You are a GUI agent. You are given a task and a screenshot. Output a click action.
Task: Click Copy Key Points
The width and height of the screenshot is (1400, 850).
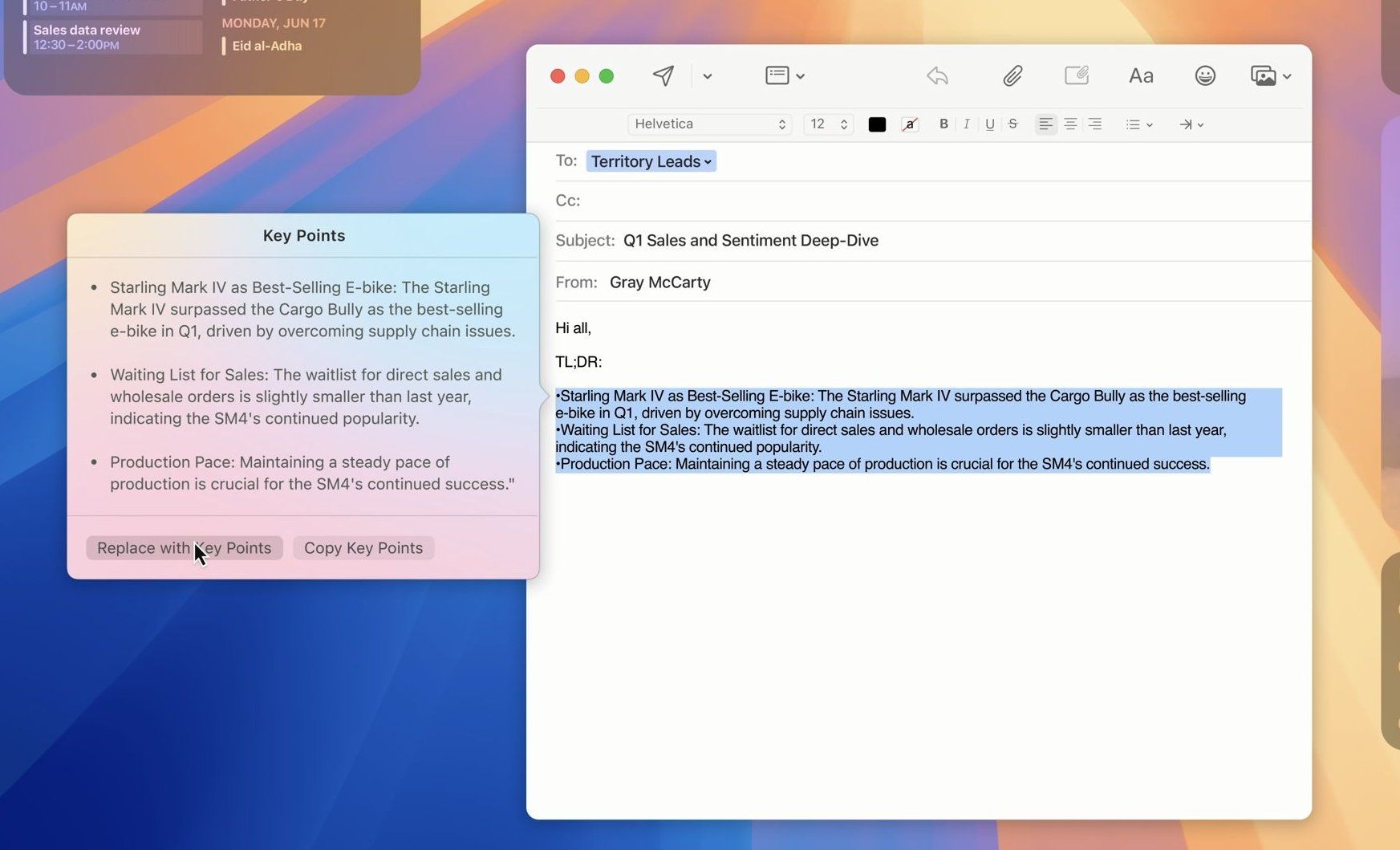[x=363, y=547]
